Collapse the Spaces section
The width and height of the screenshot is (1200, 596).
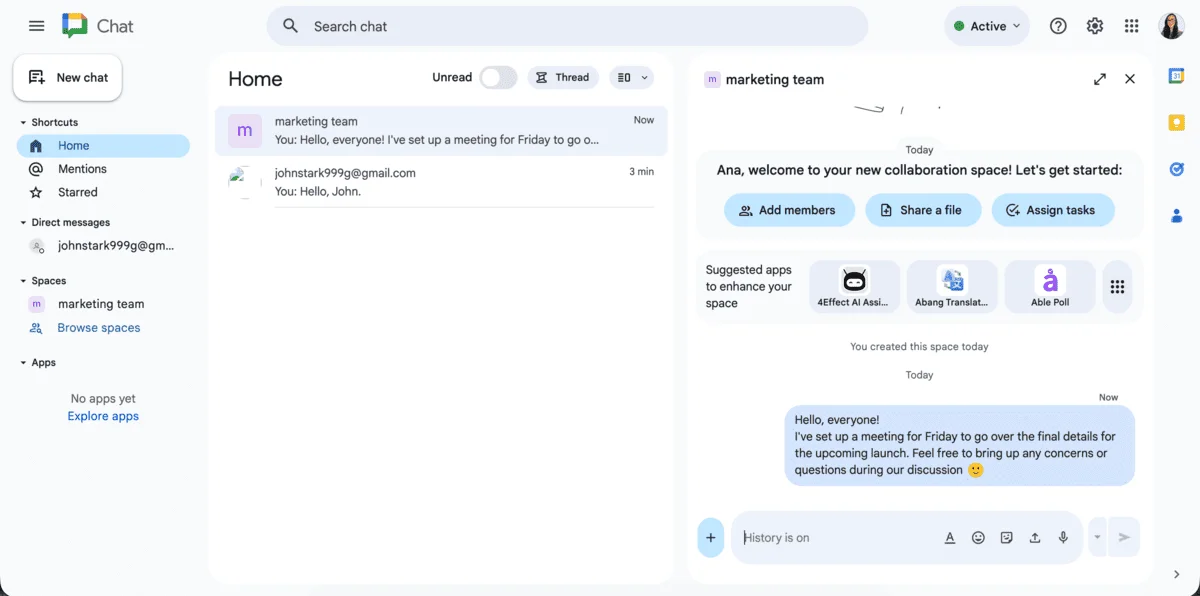(x=25, y=280)
